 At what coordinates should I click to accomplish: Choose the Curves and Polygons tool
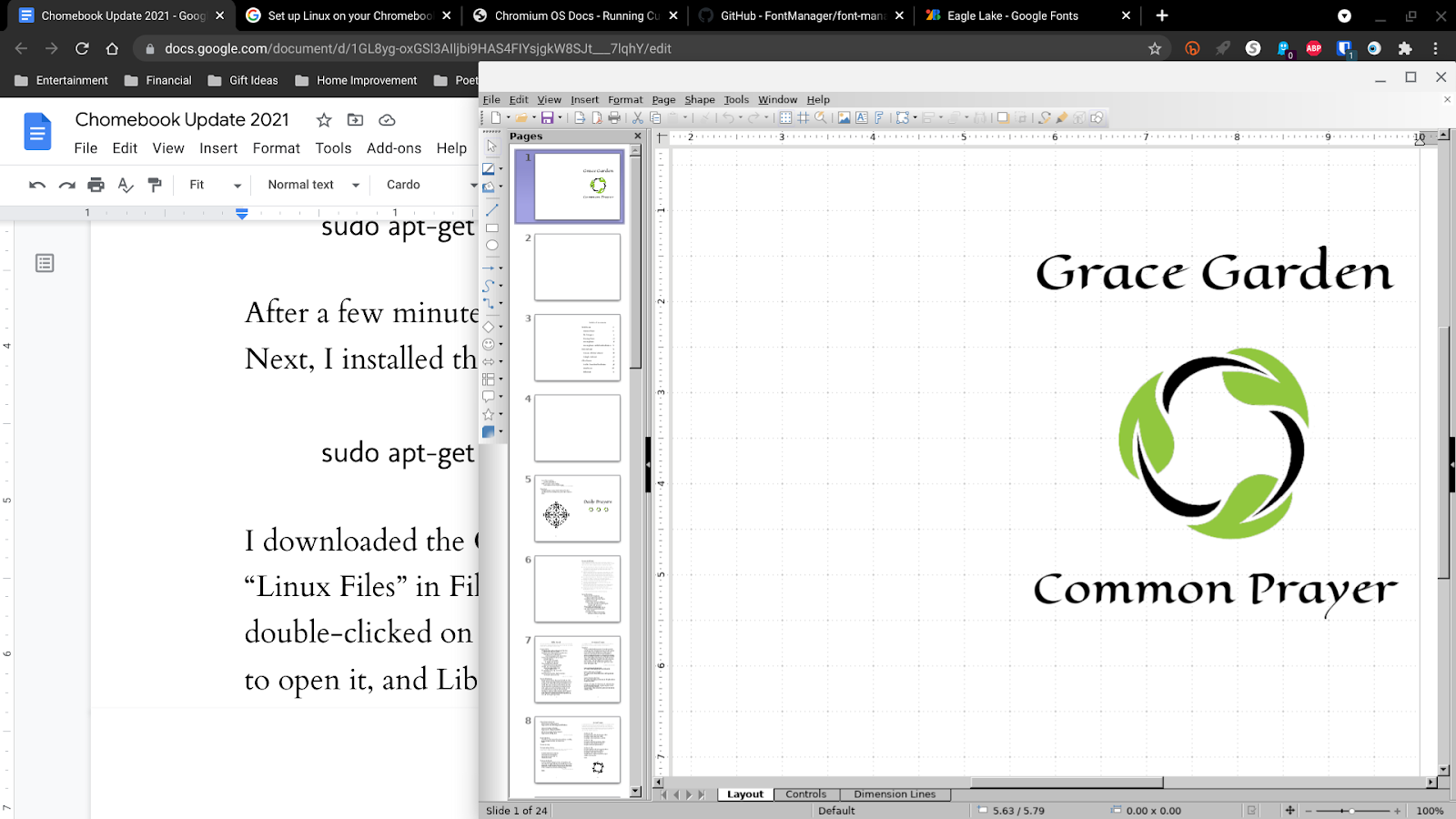click(x=489, y=286)
